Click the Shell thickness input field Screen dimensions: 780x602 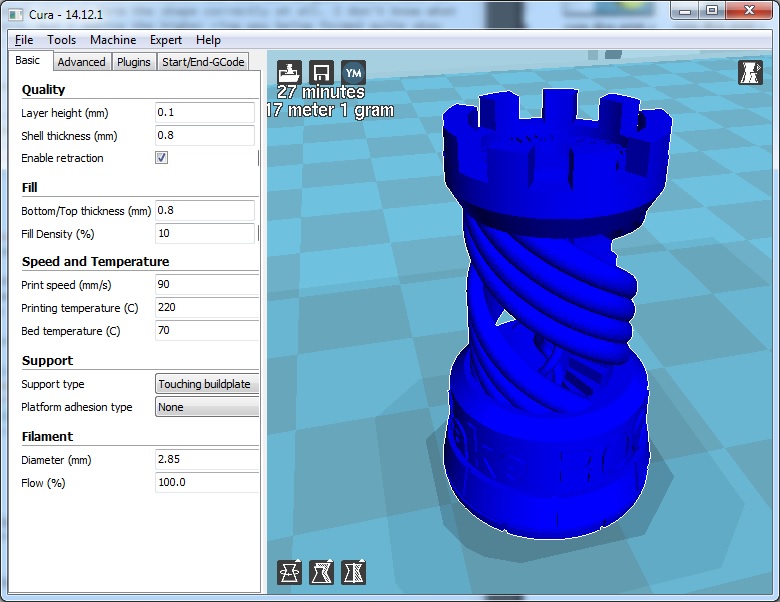click(x=205, y=135)
